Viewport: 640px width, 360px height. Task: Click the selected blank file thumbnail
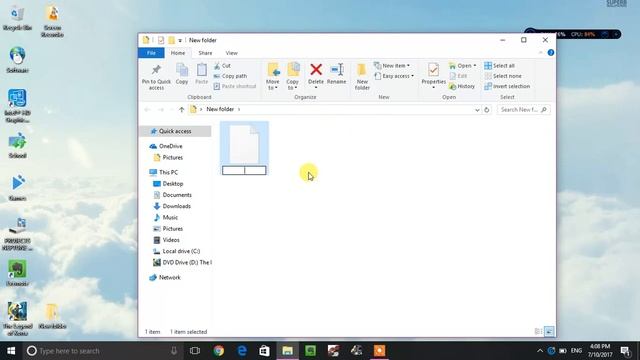244,144
